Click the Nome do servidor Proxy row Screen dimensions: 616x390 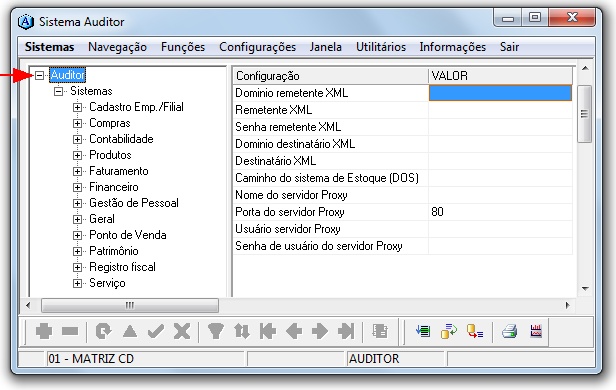tap(403, 195)
